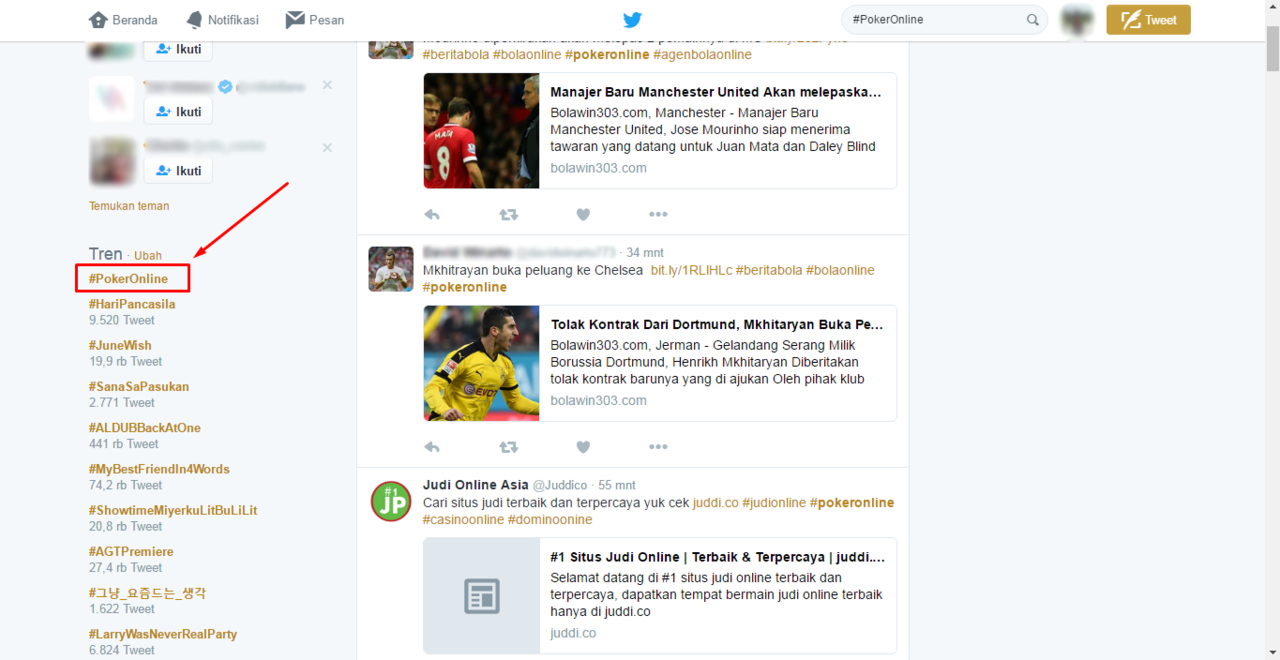Open the profile avatar menu

tap(1077, 20)
